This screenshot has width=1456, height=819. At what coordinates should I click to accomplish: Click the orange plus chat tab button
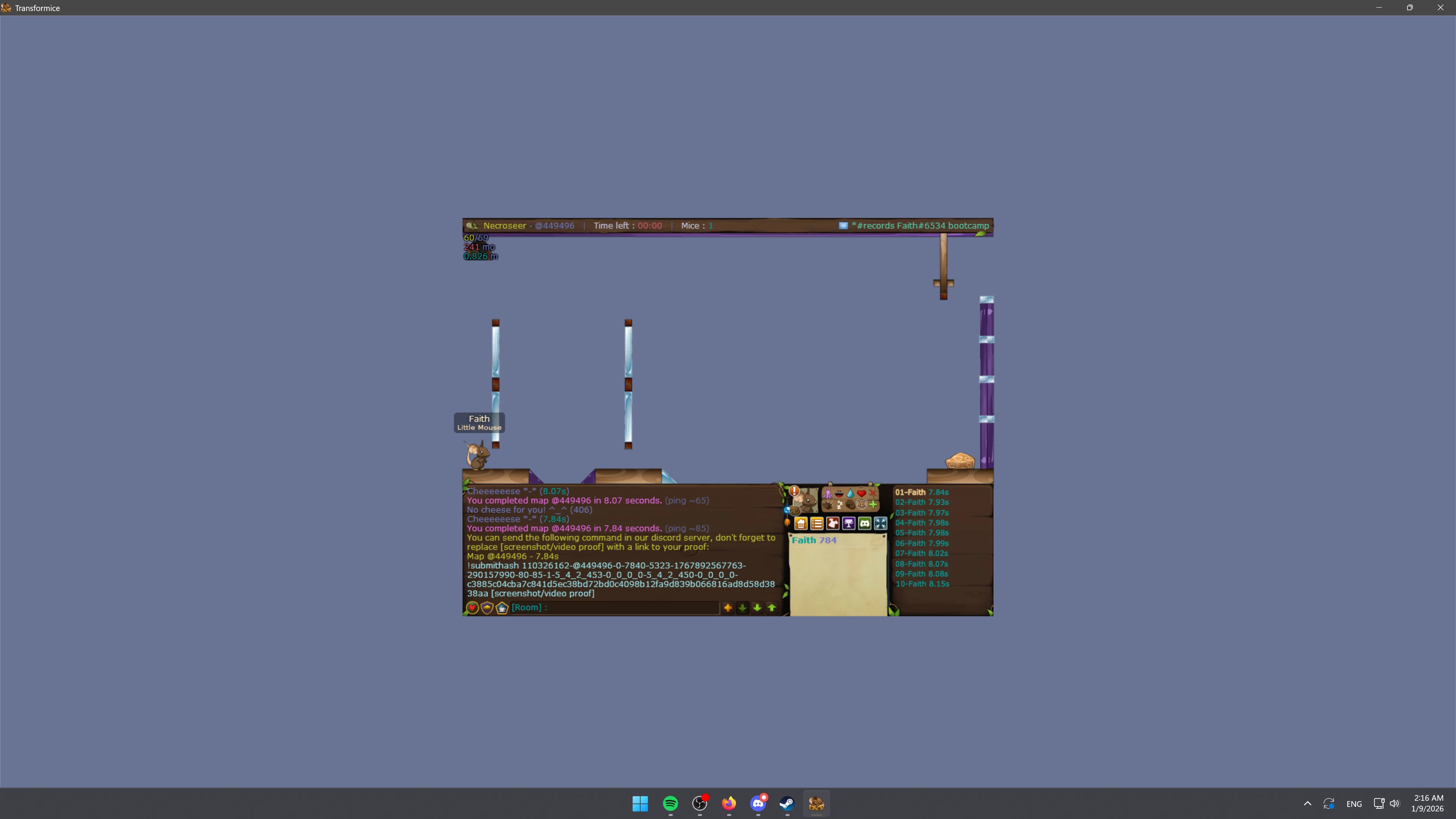(x=728, y=608)
